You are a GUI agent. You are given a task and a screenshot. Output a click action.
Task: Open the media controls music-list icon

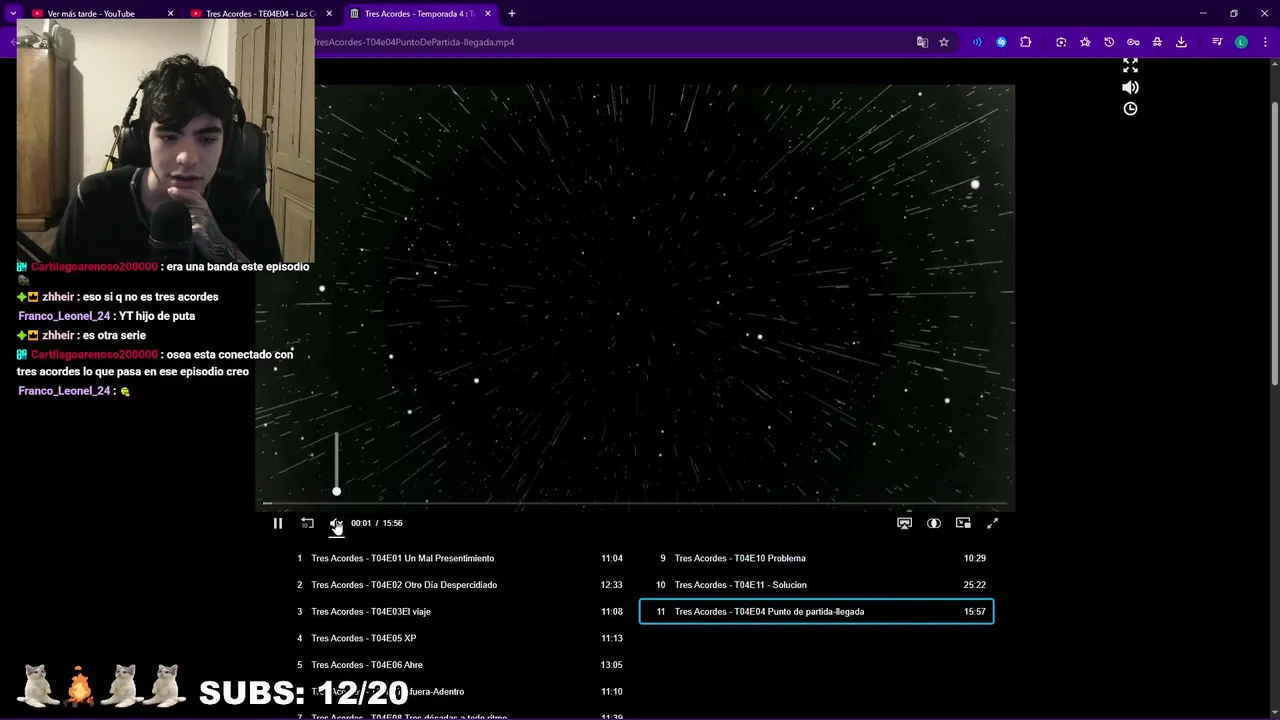point(1217,42)
